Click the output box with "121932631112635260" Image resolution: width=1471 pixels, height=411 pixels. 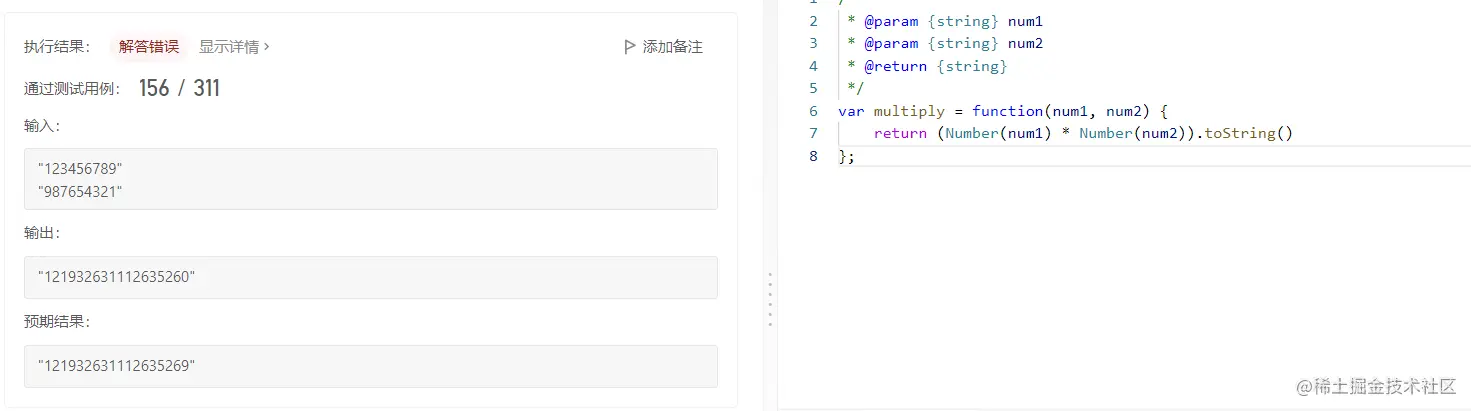tap(371, 277)
